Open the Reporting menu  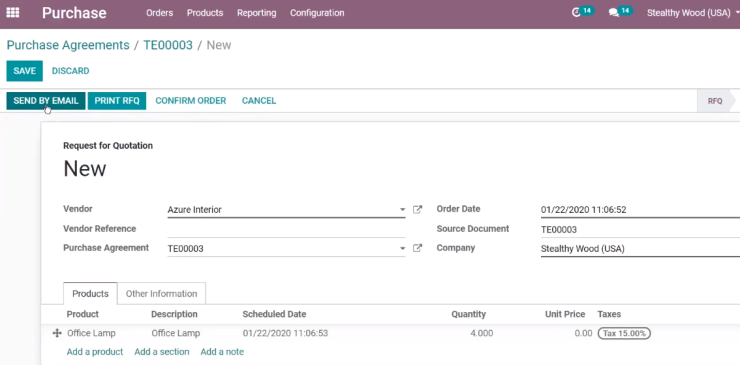(x=257, y=13)
